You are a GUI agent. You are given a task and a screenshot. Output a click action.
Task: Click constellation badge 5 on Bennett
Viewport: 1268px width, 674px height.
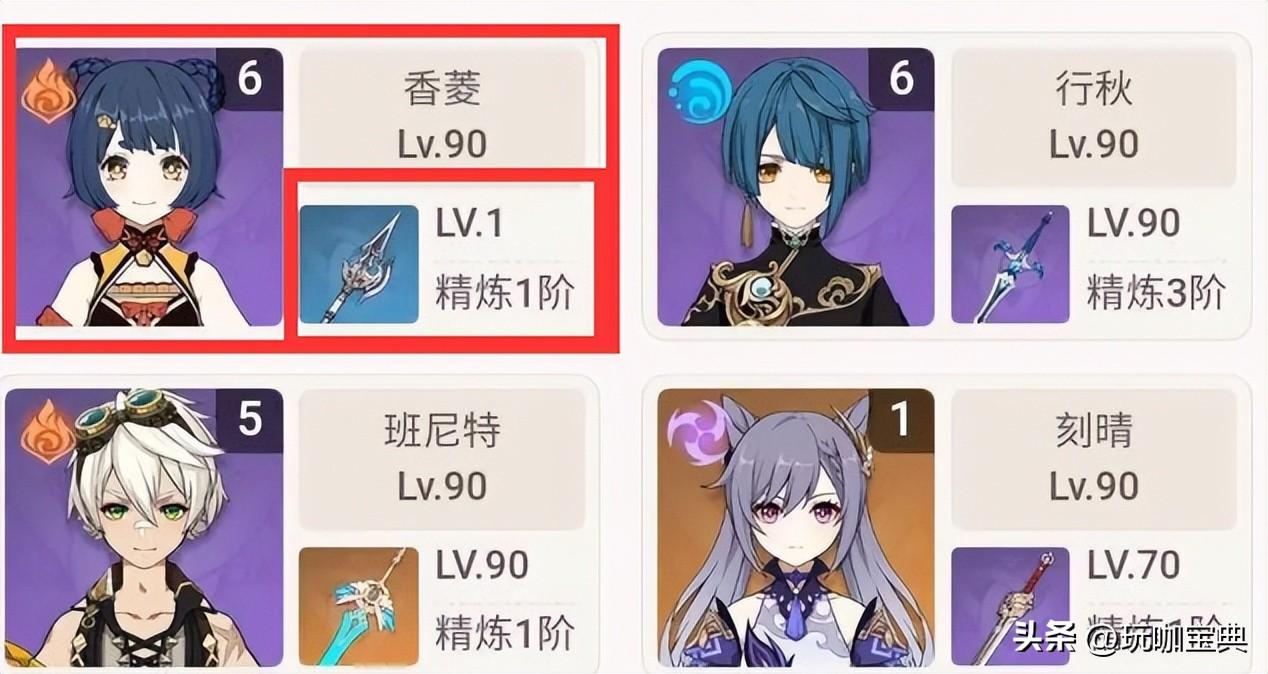[x=249, y=420]
